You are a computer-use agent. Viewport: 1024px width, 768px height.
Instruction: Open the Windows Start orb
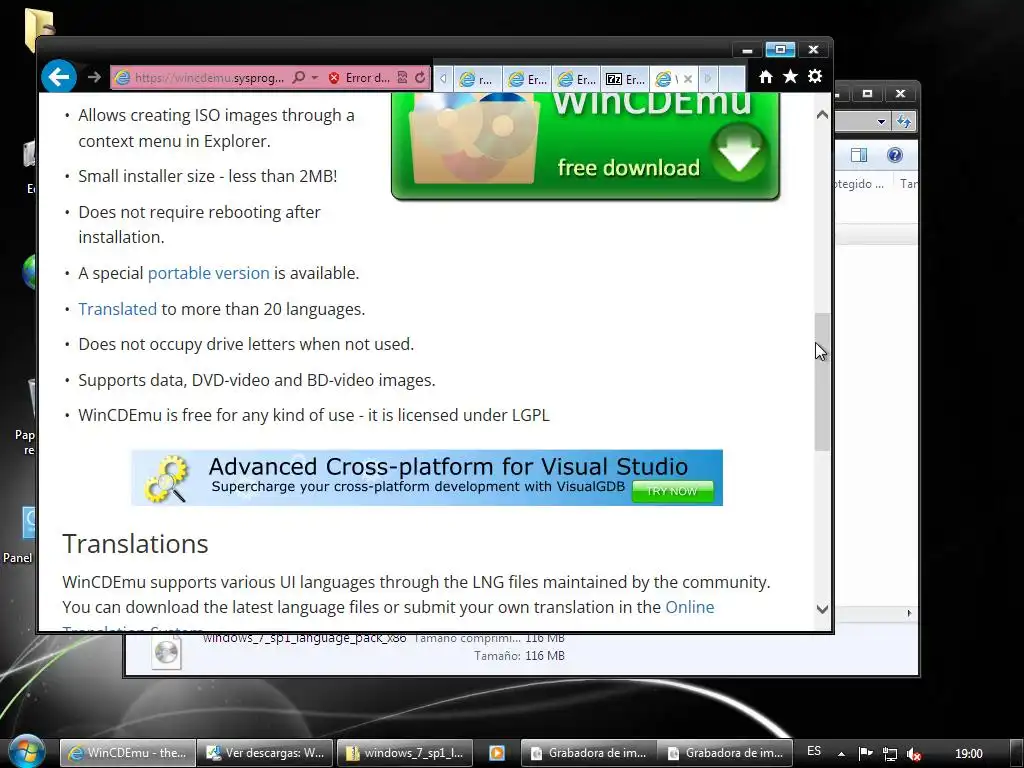pos(26,751)
